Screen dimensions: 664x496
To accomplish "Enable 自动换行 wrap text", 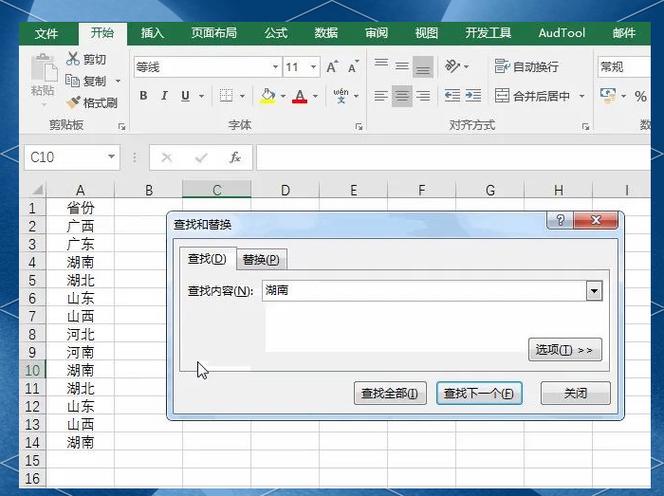I will pos(526,67).
